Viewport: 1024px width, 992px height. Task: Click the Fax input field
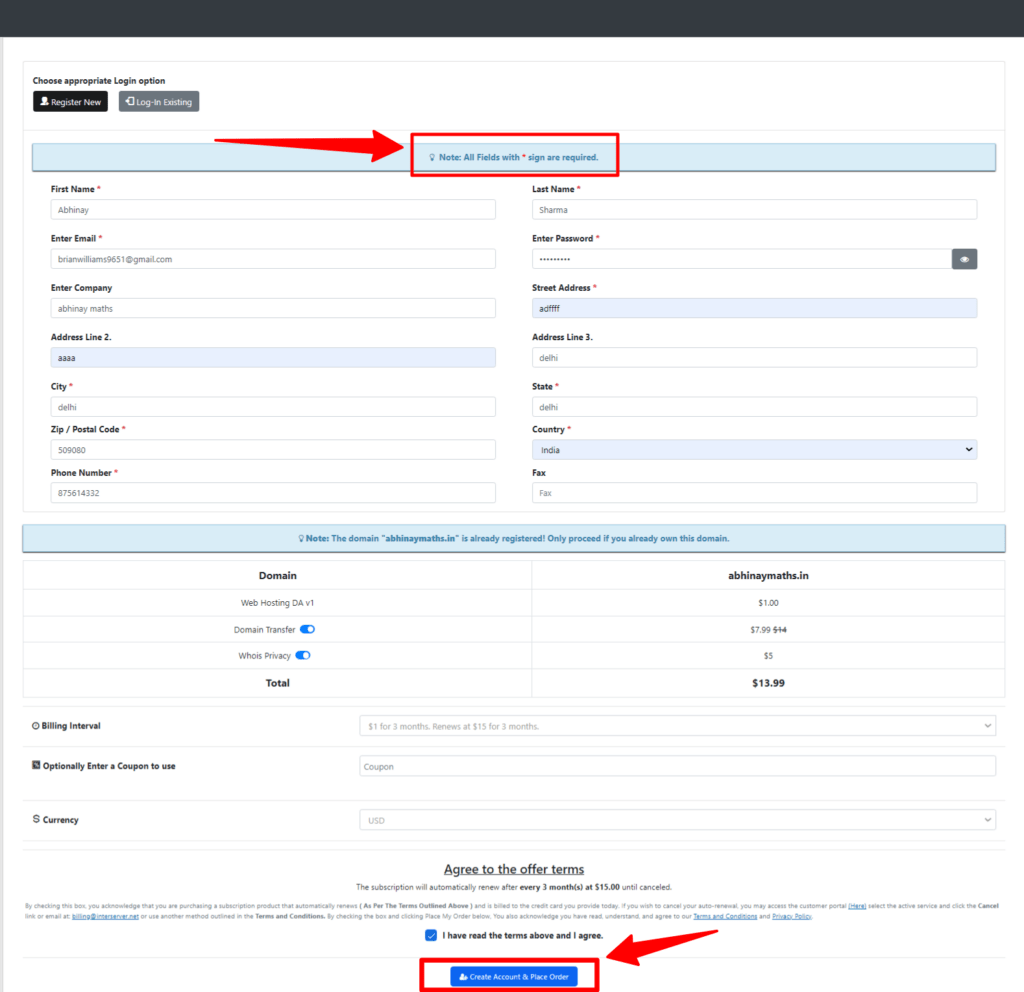click(754, 493)
